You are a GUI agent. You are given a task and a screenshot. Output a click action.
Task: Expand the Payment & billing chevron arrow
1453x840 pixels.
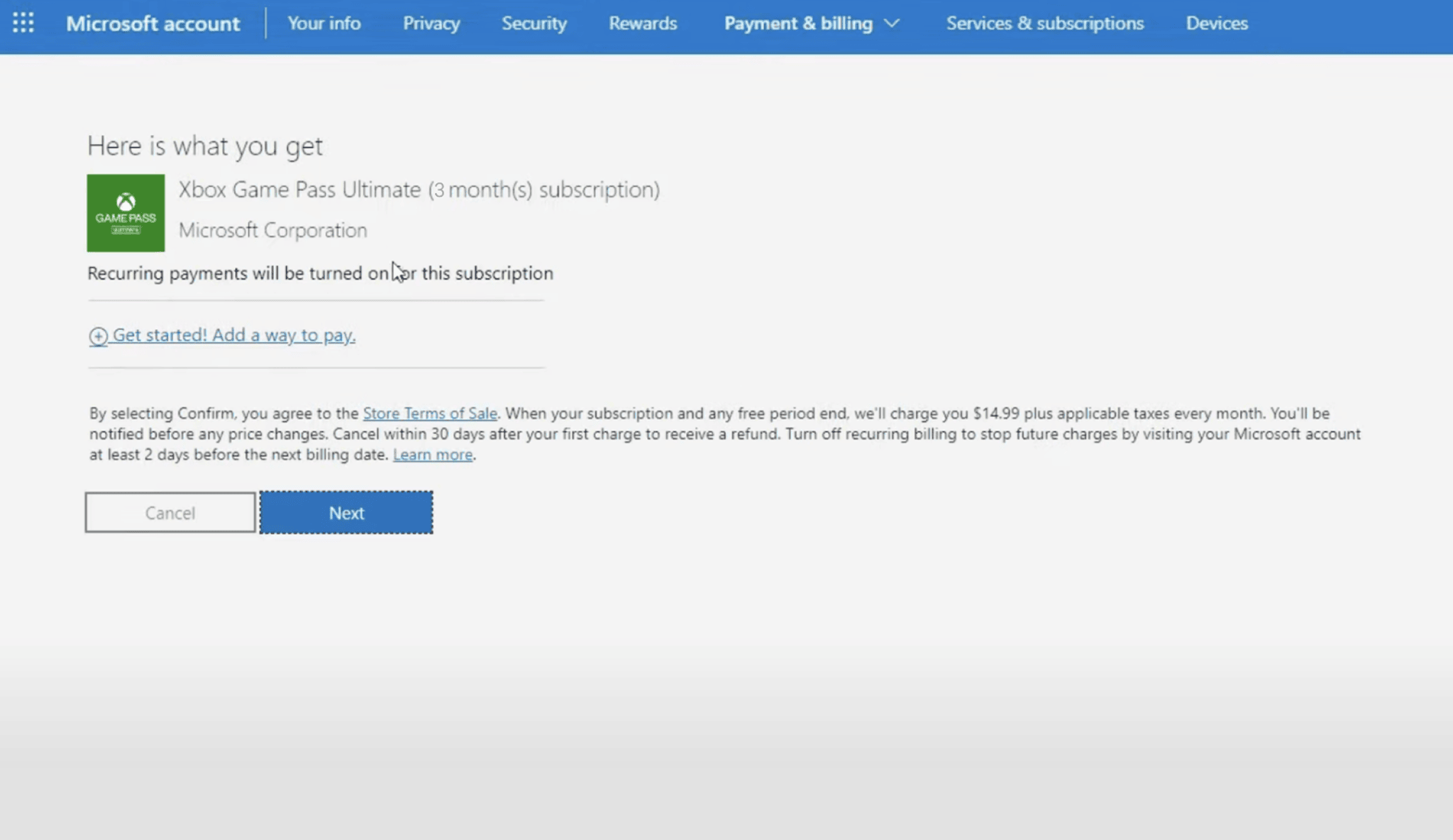[x=892, y=23]
